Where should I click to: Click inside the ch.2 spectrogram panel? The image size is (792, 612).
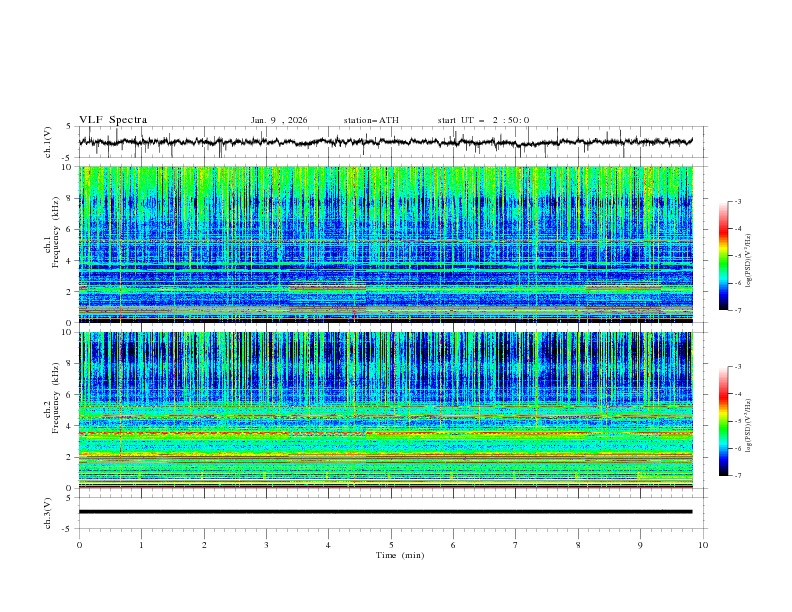(x=386, y=410)
